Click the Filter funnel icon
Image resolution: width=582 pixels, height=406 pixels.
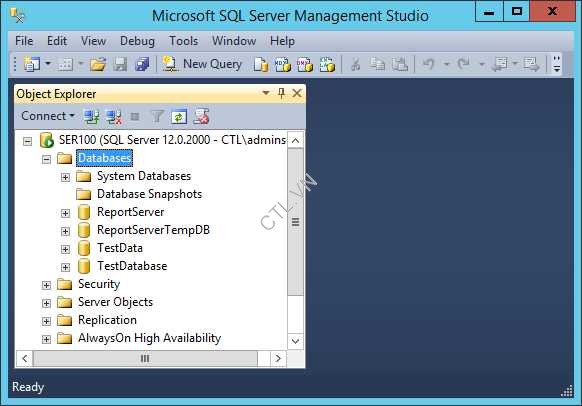click(x=157, y=117)
